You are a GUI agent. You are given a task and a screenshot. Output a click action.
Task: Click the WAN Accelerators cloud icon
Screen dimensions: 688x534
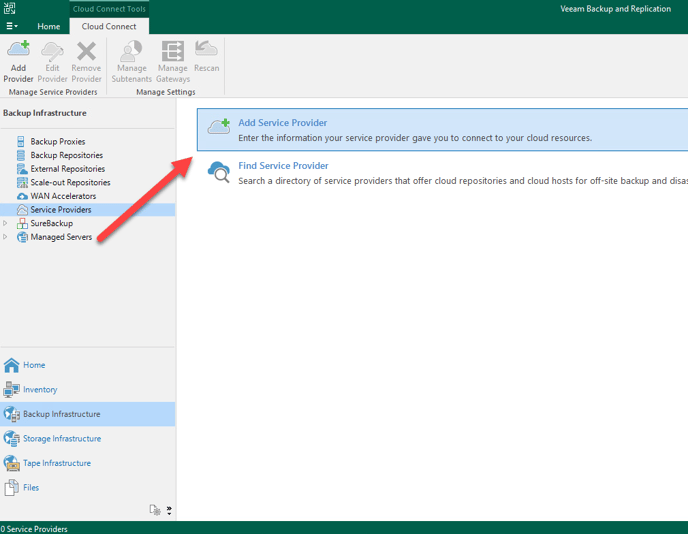click(x=22, y=196)
